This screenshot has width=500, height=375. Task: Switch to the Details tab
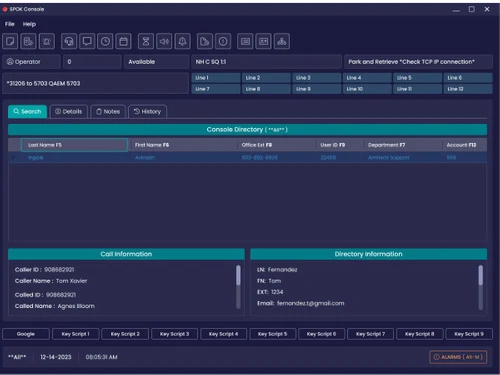click(69, 112)
